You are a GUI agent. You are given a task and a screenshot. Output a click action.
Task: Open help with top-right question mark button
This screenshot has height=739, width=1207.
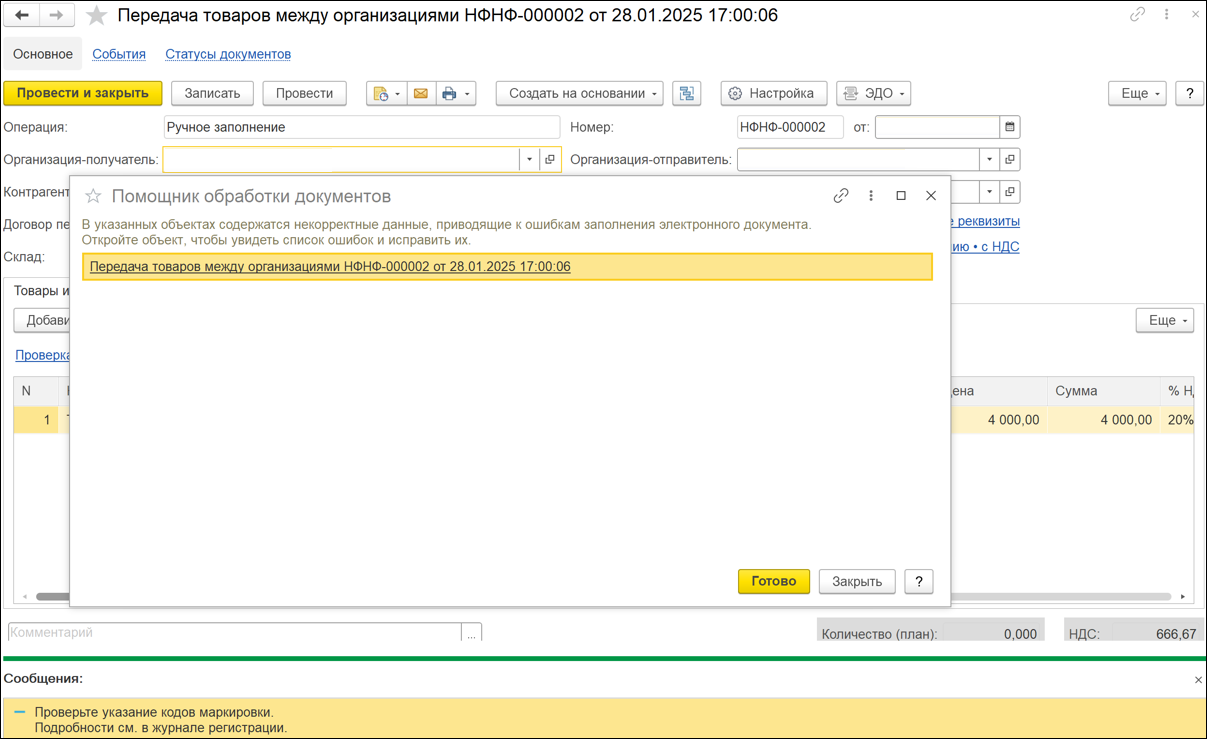(x=1189, y=93)
